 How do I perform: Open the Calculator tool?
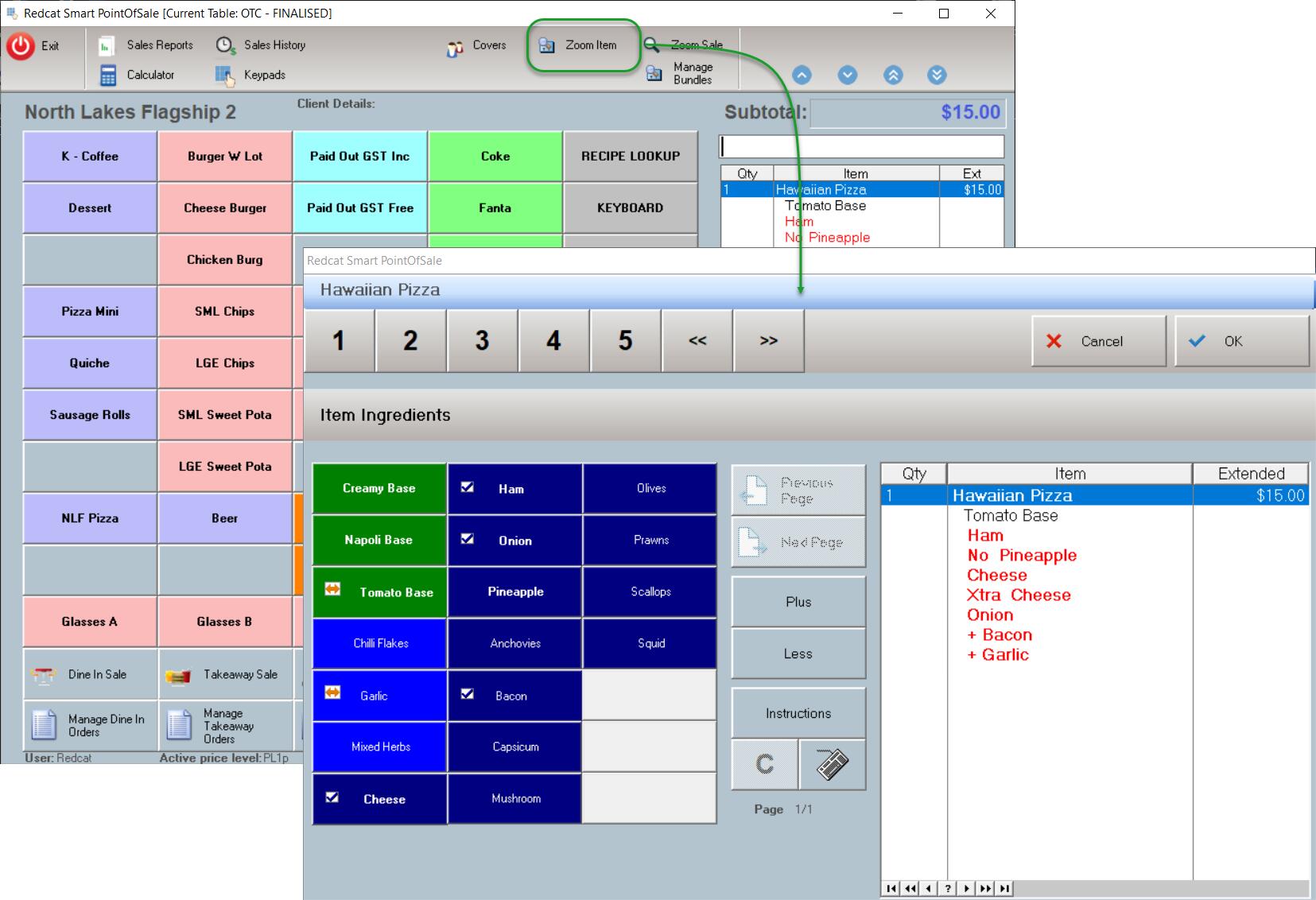point(137,75)
